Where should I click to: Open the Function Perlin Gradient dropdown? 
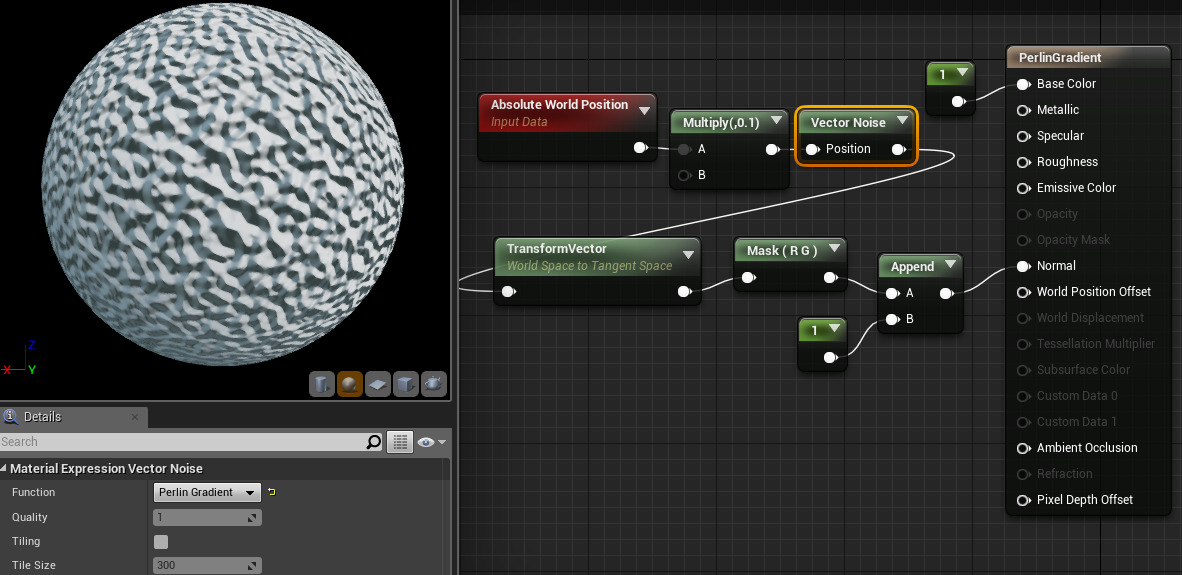coord(207,492)
